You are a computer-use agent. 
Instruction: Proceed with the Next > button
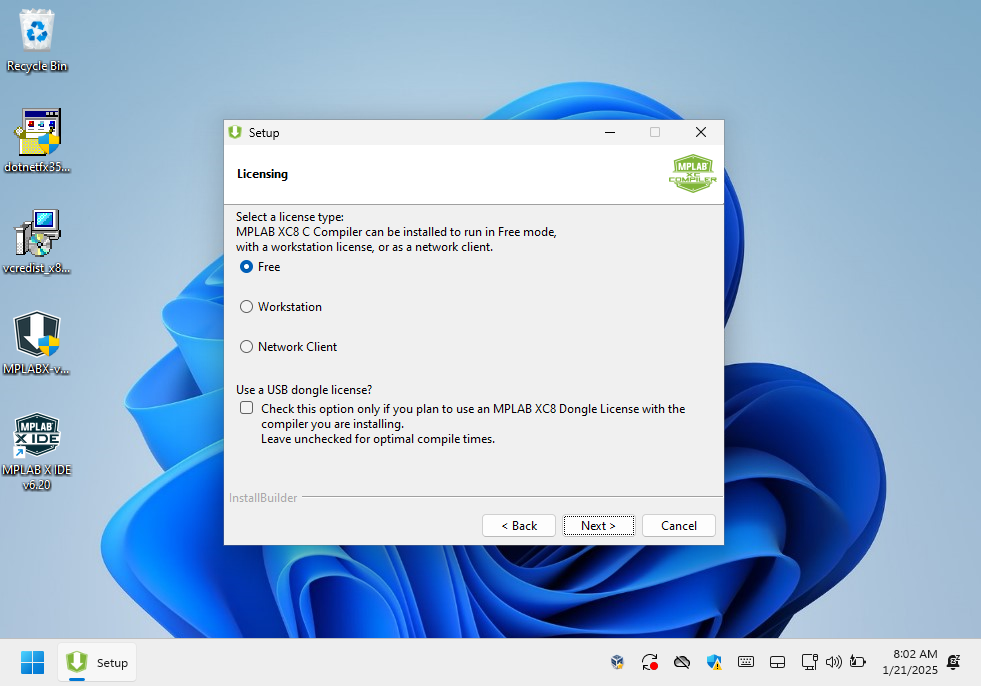tap(599, 526)
